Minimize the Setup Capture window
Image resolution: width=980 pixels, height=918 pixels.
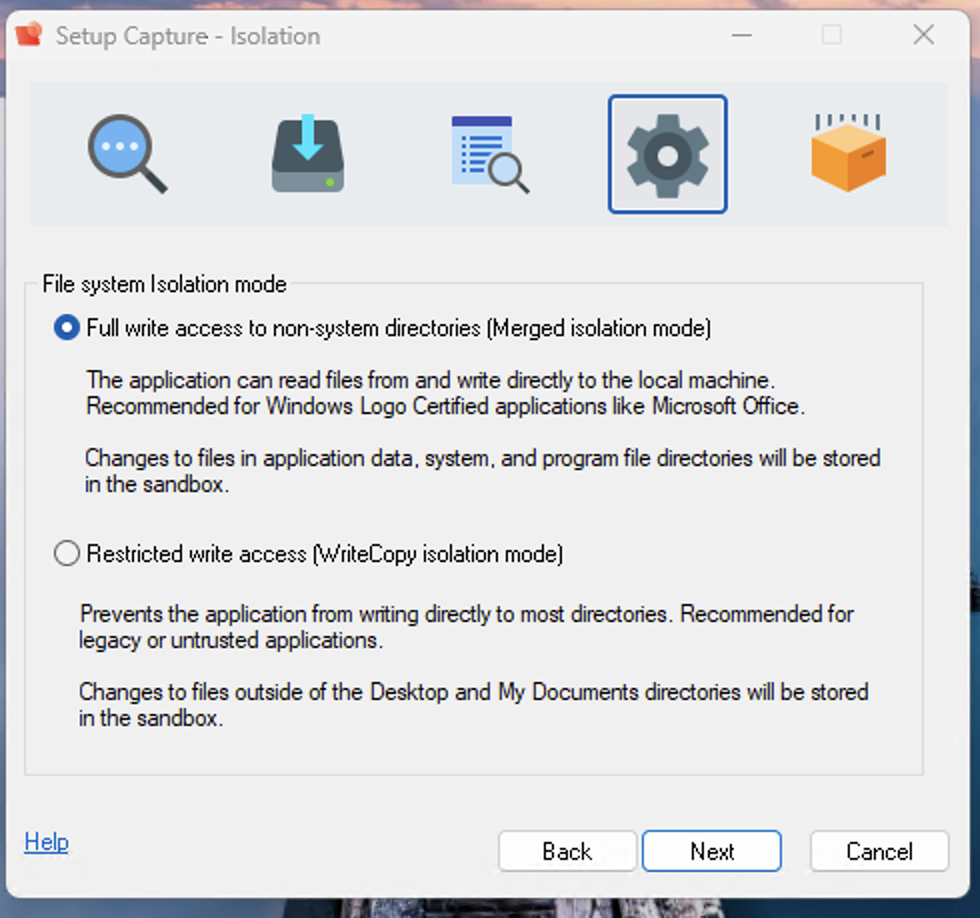[741, 35]
